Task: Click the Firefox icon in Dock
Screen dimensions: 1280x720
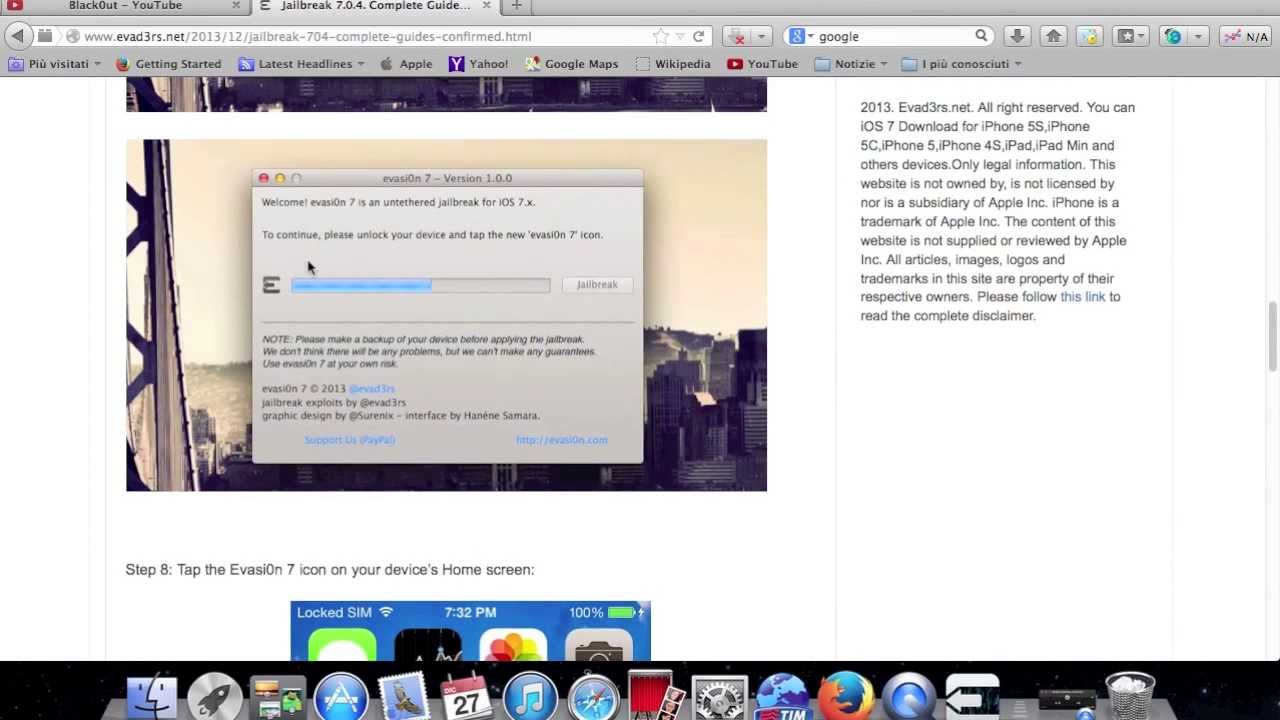Action: tap(845, 696)
